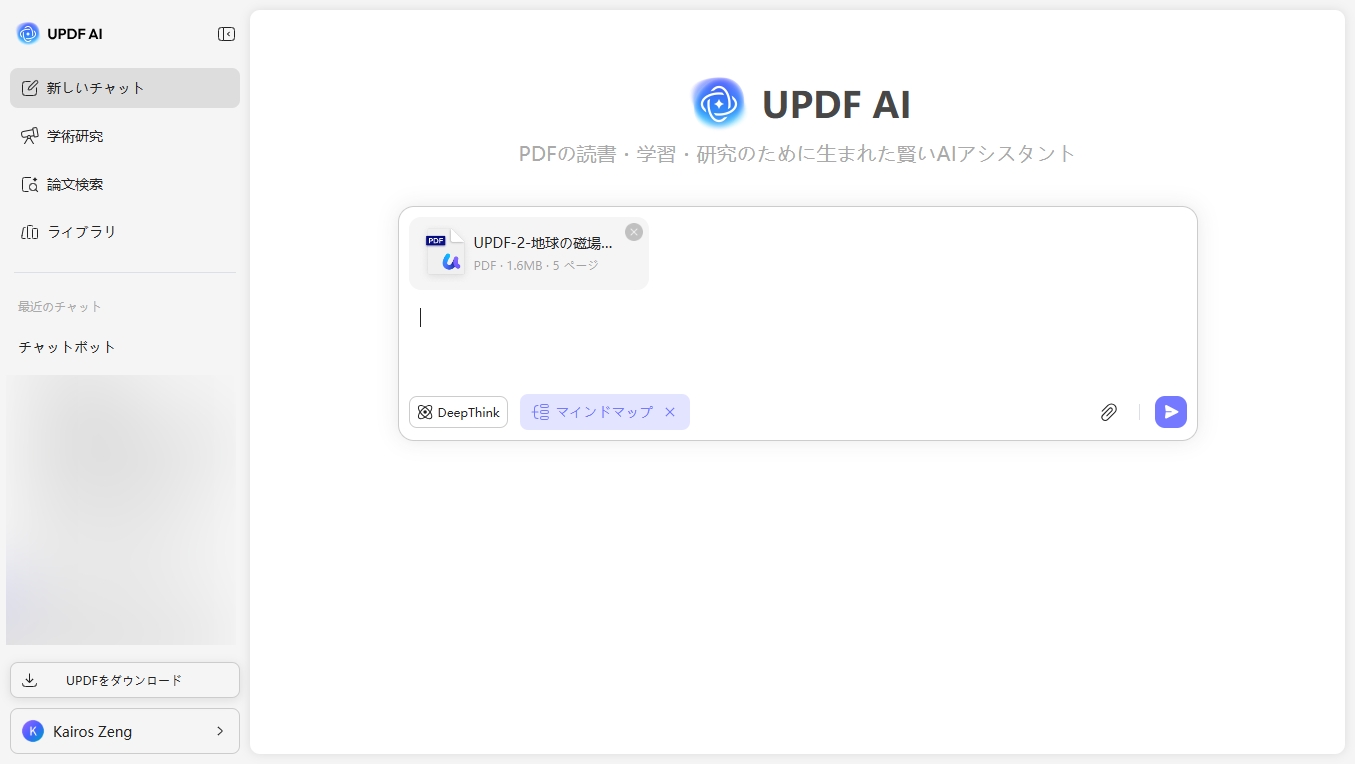The width and height of the screenshot is (1355, 764).
Task: Click the PDF file type icon
Action: [445, 252]
